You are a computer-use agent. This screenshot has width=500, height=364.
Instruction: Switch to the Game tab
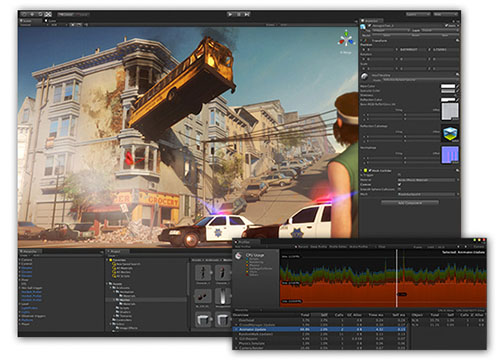click(x=52, y=21)
